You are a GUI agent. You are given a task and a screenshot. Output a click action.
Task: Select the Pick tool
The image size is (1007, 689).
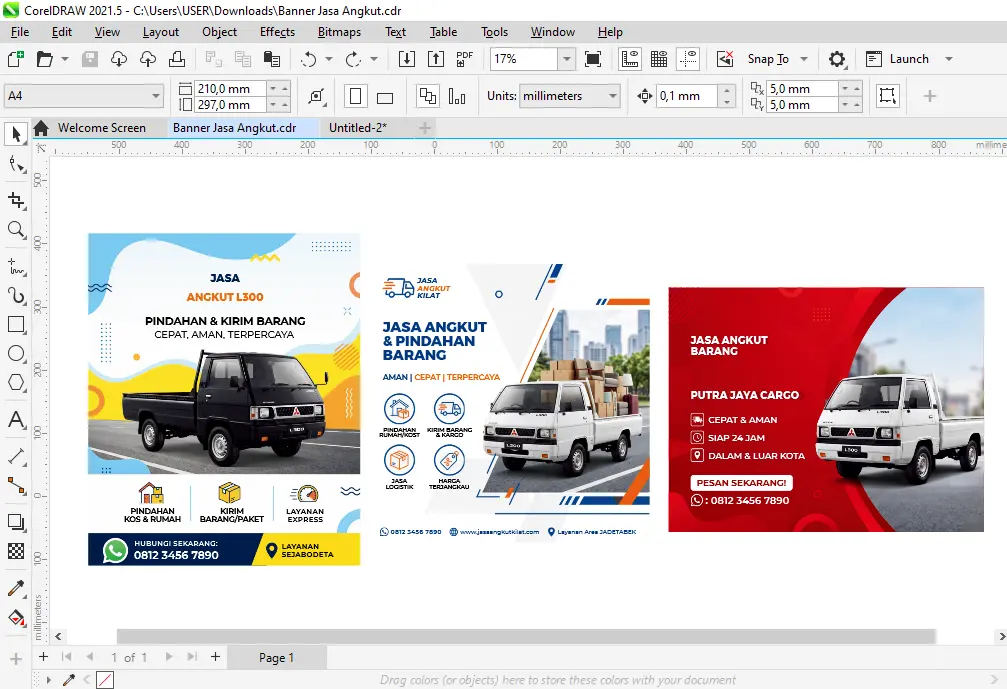[x=16, y=134]
